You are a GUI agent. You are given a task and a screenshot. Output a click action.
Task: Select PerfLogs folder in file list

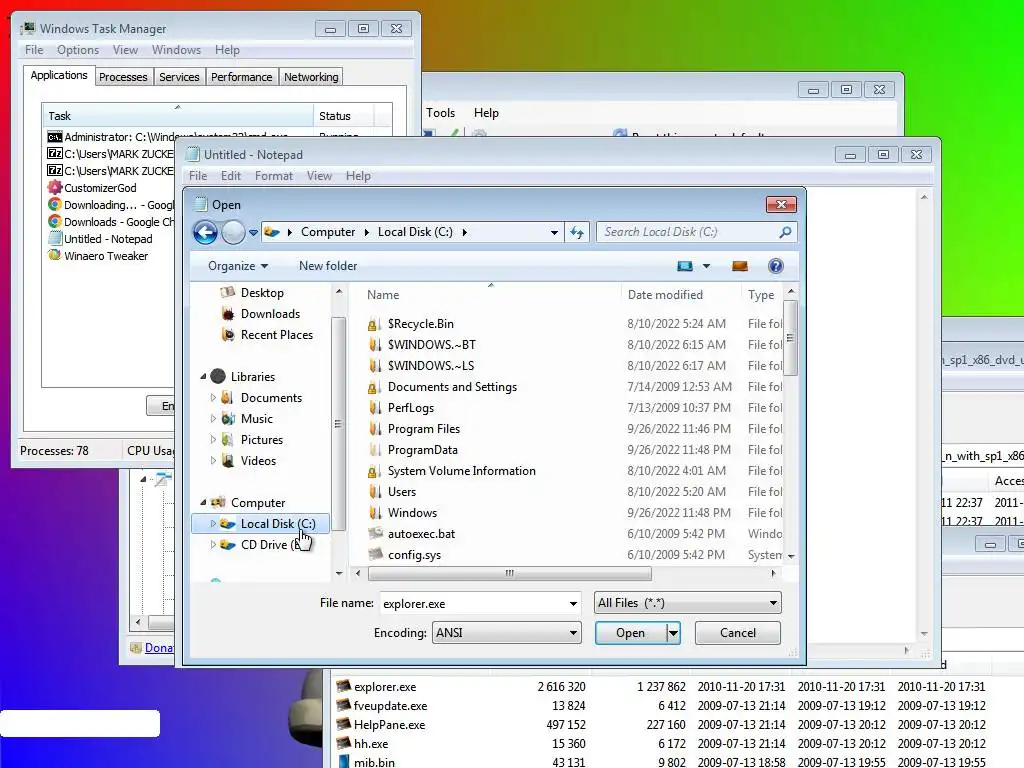(x=411, y=408)
